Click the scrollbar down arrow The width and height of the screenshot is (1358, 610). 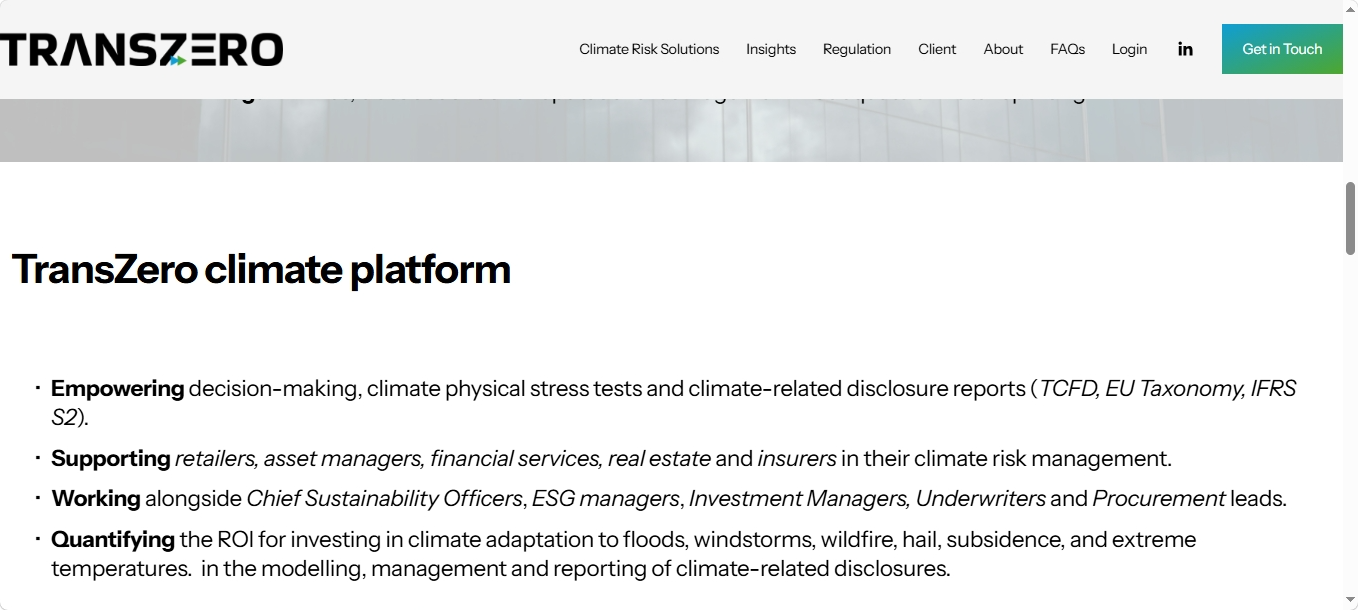click(x=1350, y=601)
